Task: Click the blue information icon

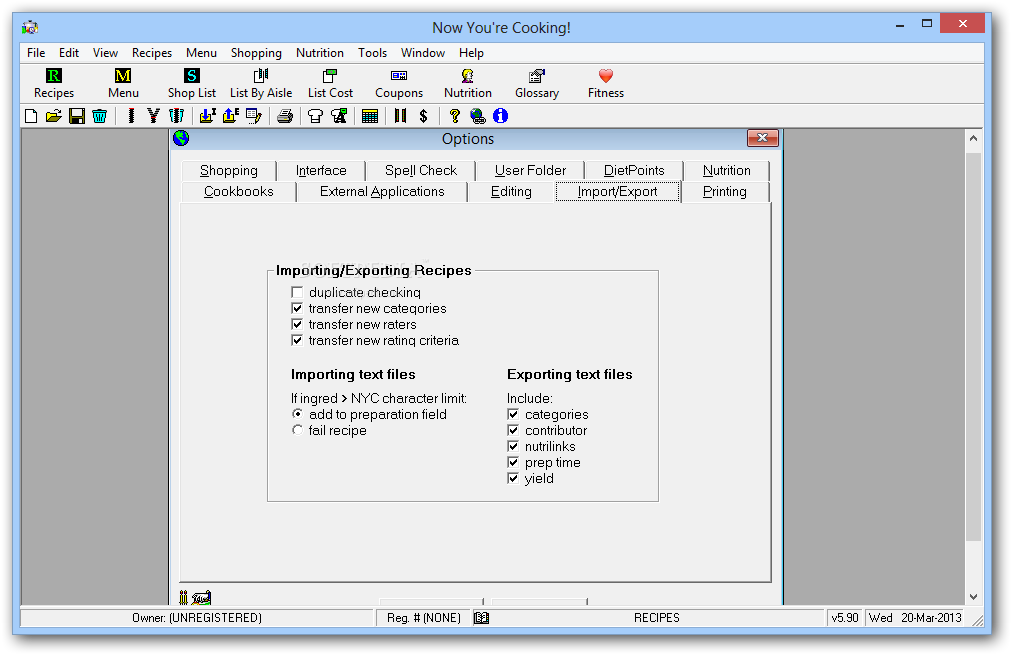Action: pyautogui.click(x=500, y=116)
